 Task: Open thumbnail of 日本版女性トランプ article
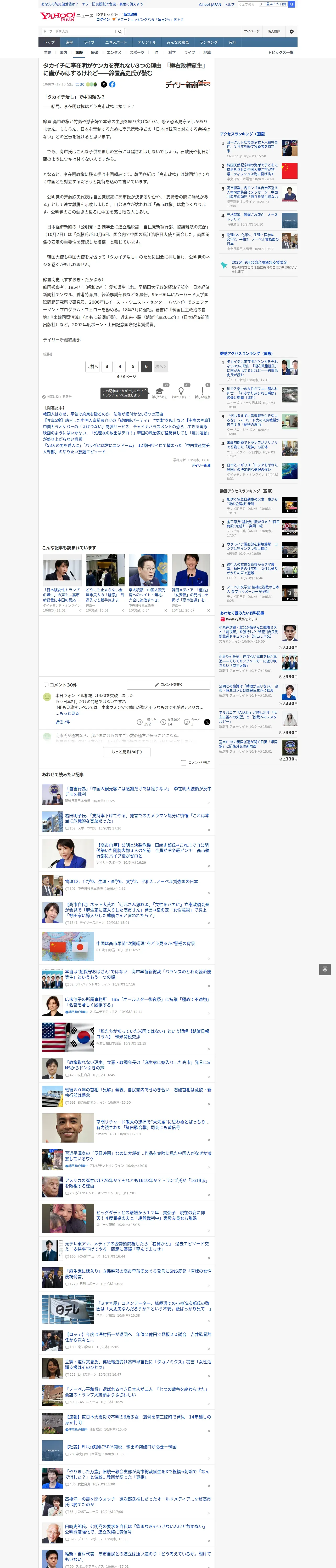tap(62, 570)
